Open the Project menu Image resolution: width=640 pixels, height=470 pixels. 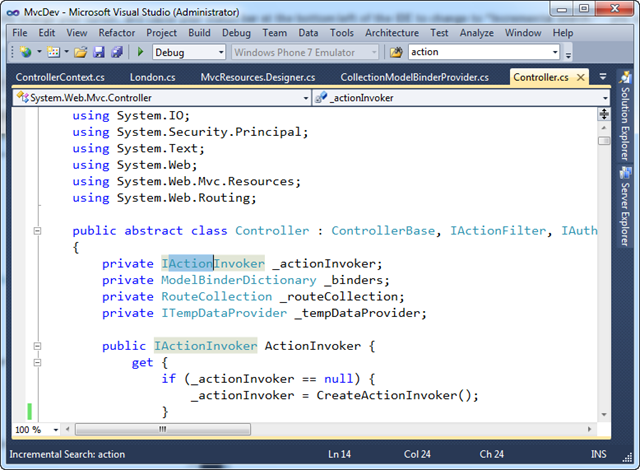pyautogui.click(x=162, y=33)
